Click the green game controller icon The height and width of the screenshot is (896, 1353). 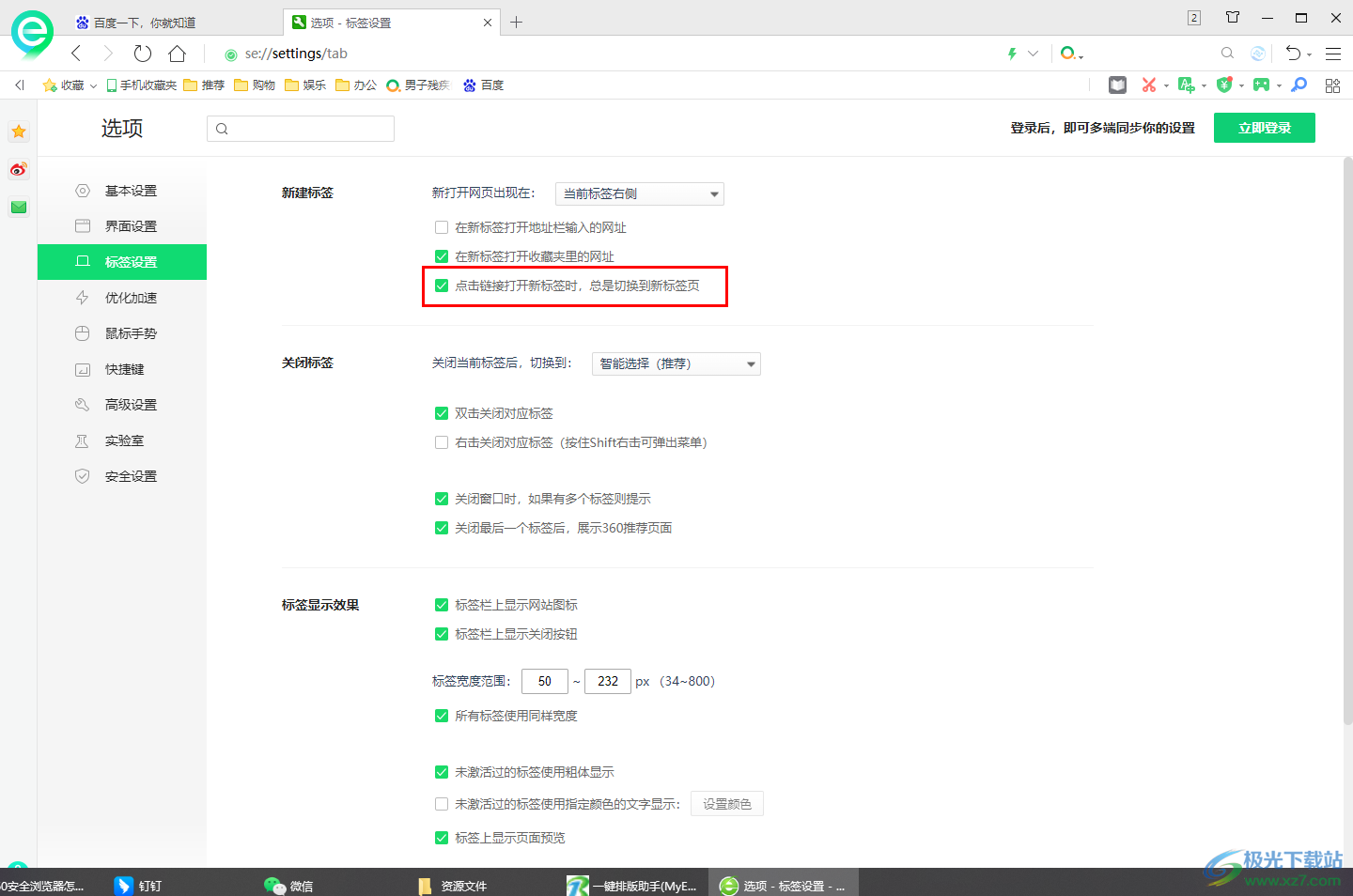[1261, 85]
